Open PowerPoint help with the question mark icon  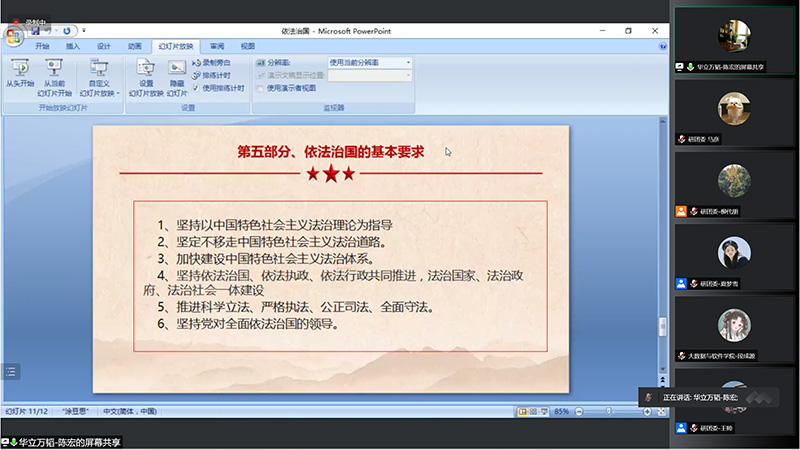click(x=663, y=46)
